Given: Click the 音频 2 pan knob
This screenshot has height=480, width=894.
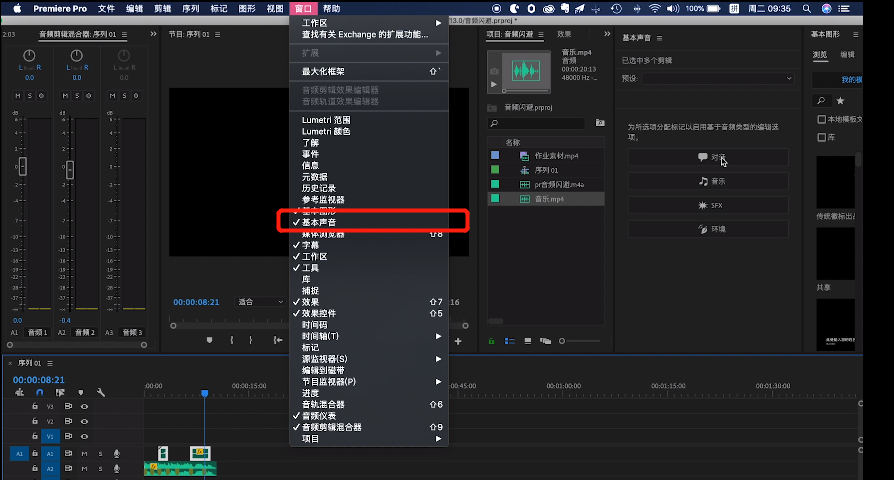Looking at the screenshot, I should pos(76,55).
